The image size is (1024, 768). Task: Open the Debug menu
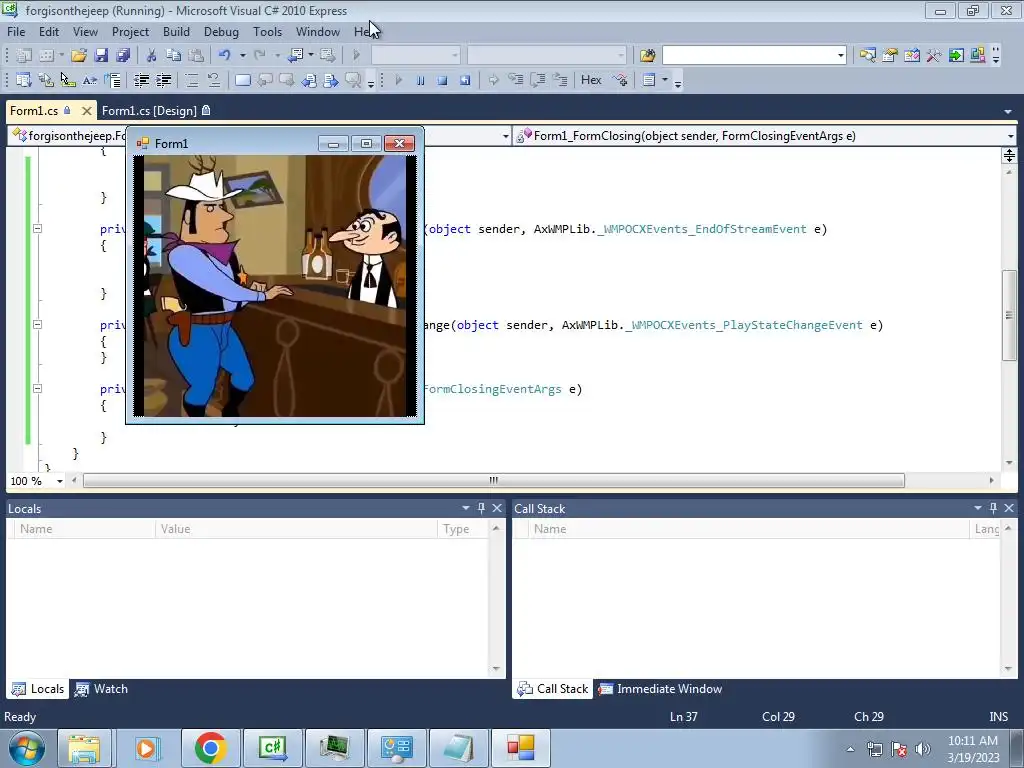pos(221,31)
